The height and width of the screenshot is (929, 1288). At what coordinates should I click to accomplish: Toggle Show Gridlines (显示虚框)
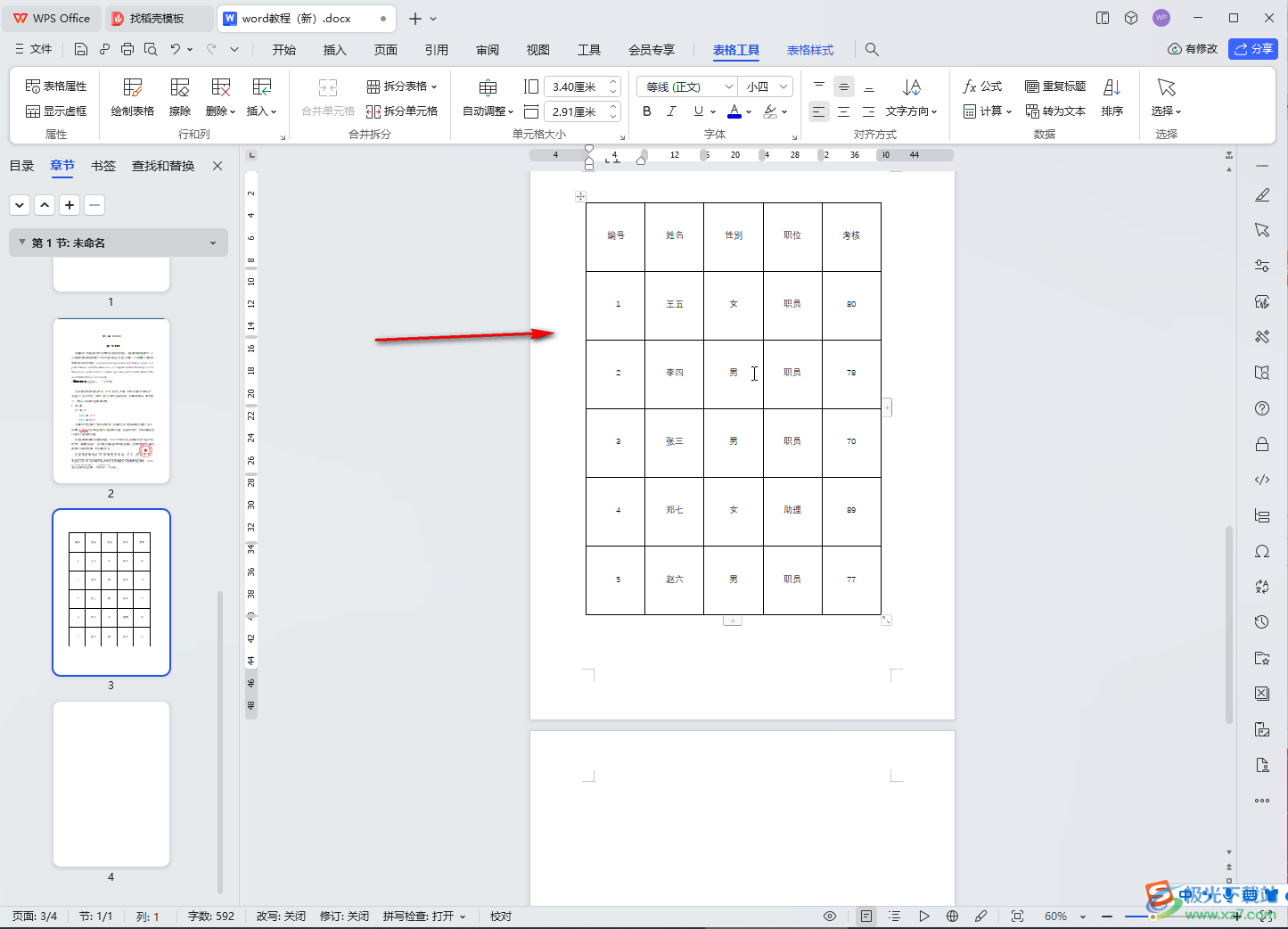[x=56, y=111]
